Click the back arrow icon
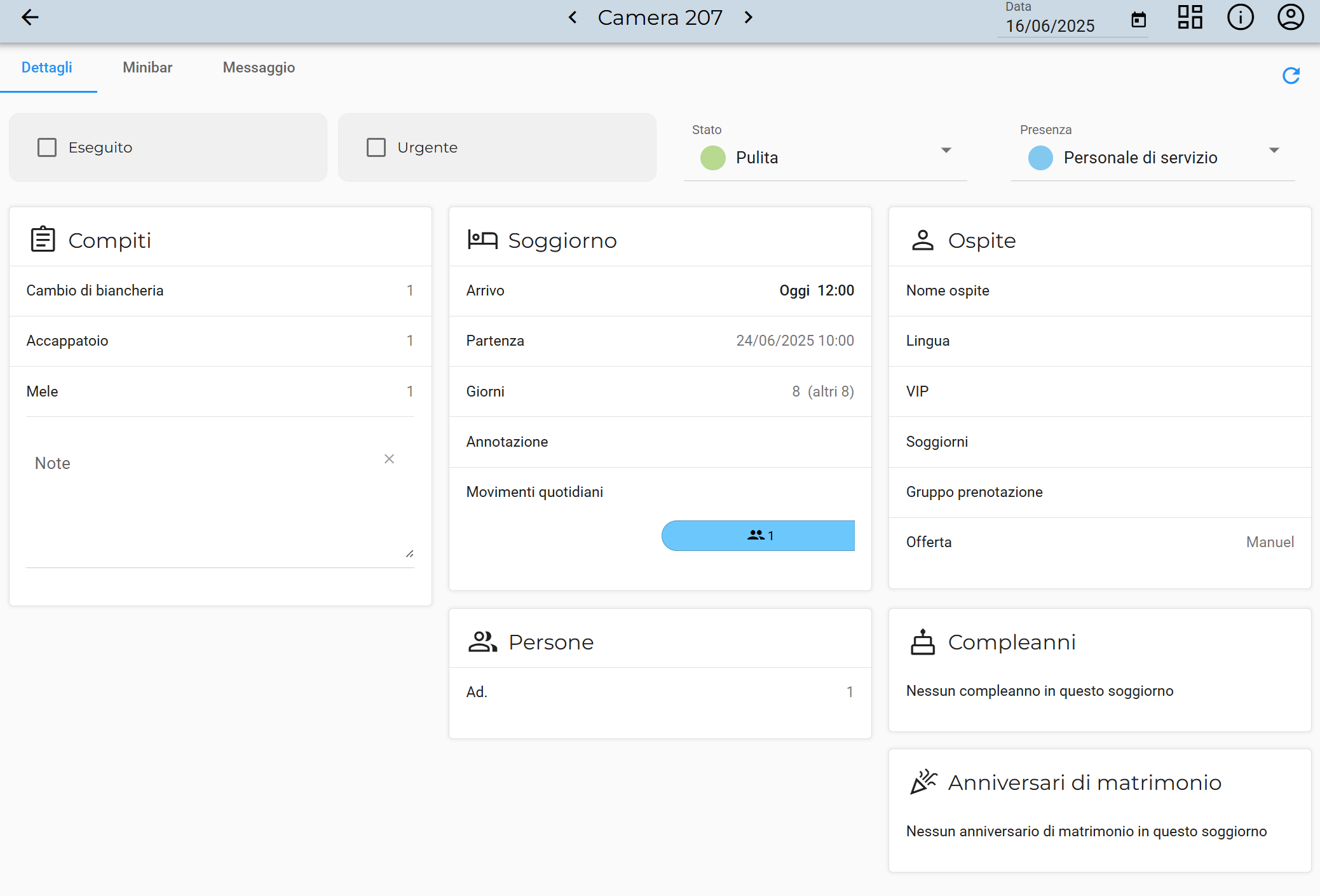 (x=30, y=18)
